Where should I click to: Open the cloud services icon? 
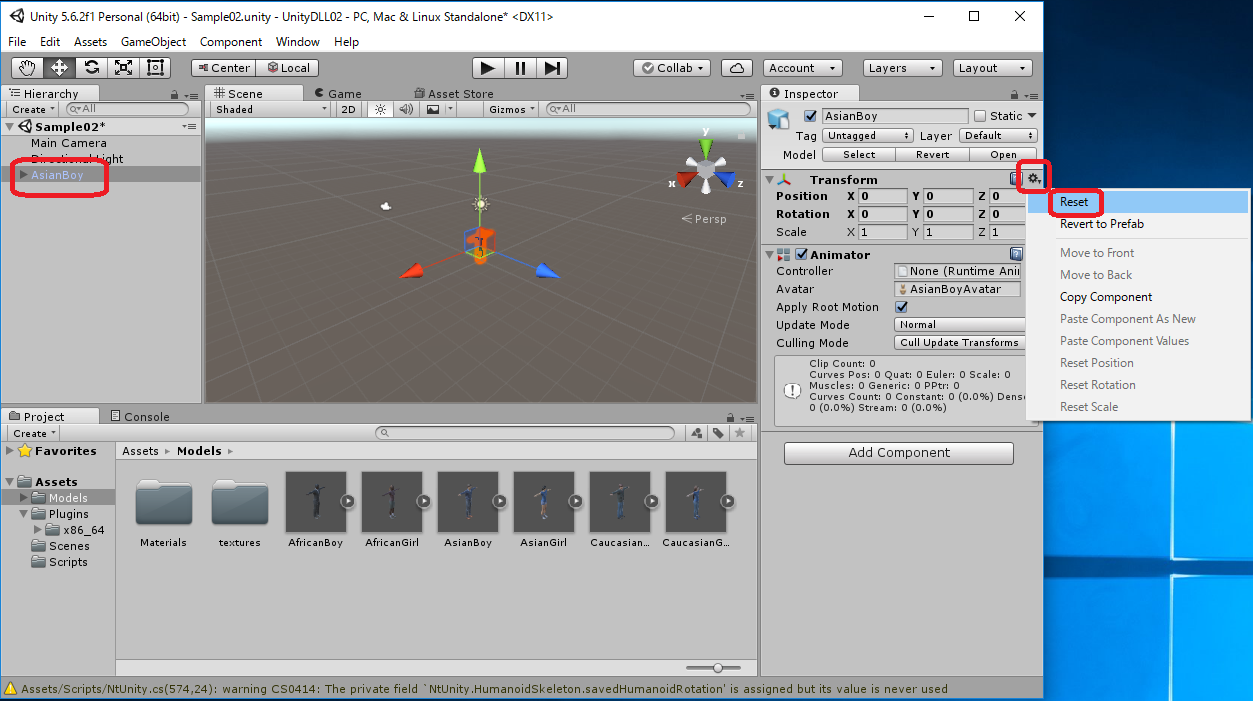(x=737, y=68)
